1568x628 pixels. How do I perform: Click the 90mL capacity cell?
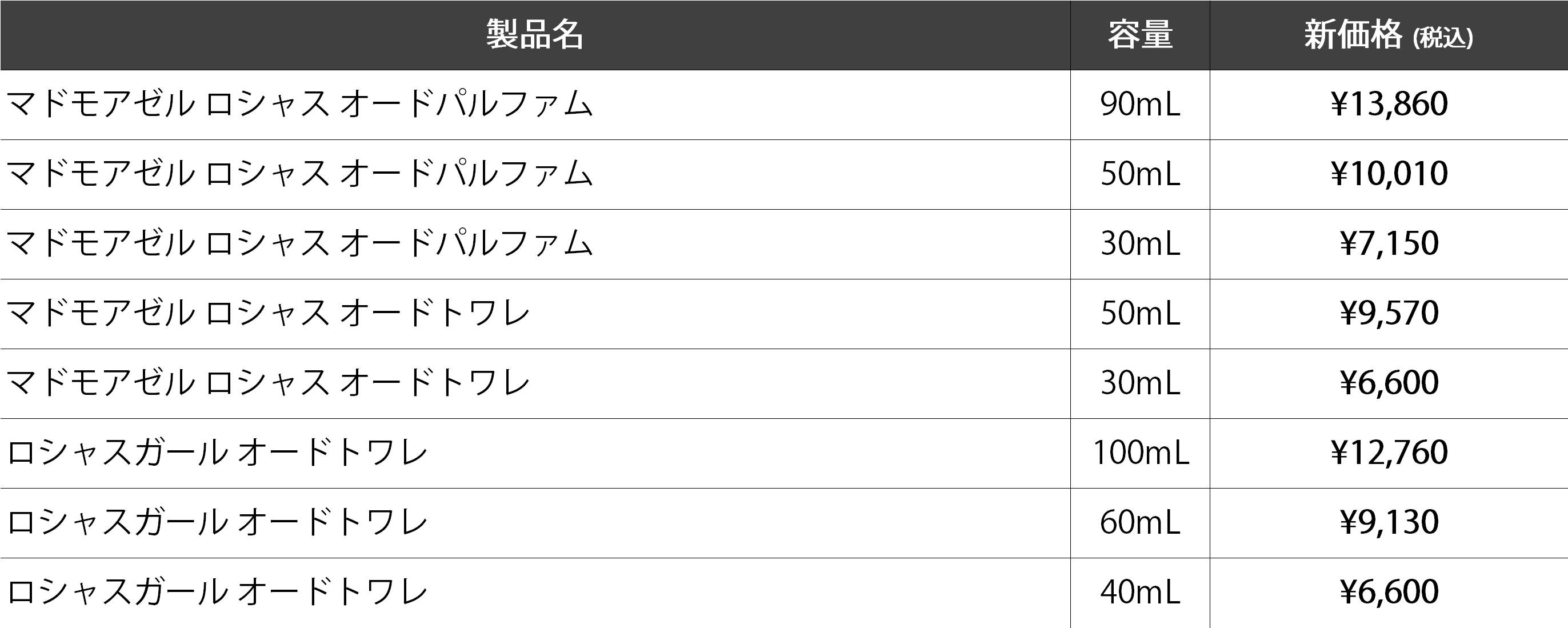(1140, 104)
